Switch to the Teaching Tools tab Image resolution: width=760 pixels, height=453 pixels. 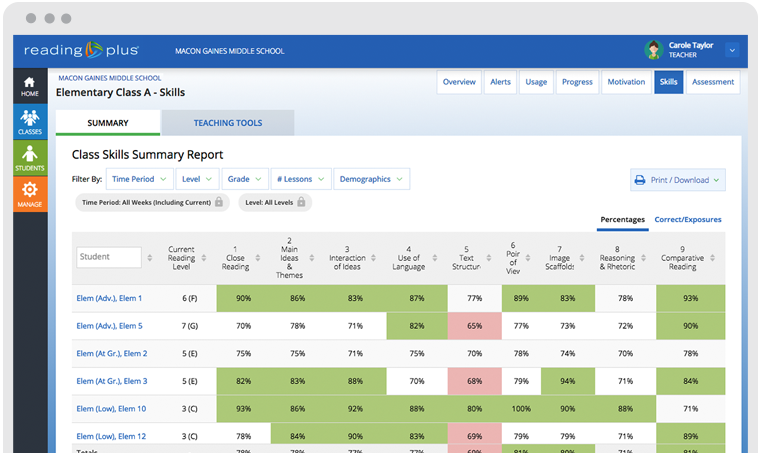click(228, 123)
